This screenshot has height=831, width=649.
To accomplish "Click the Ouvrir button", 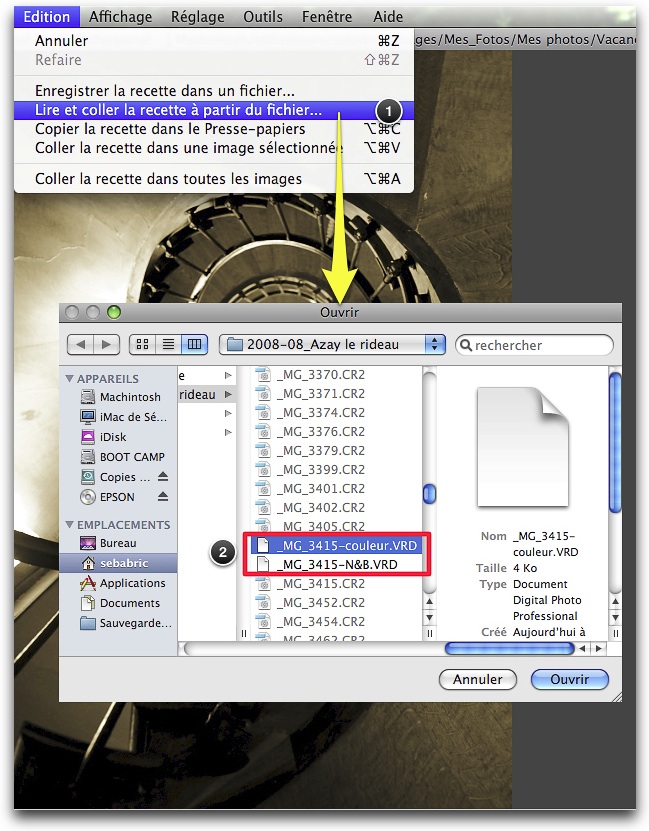I will point(570,679).
